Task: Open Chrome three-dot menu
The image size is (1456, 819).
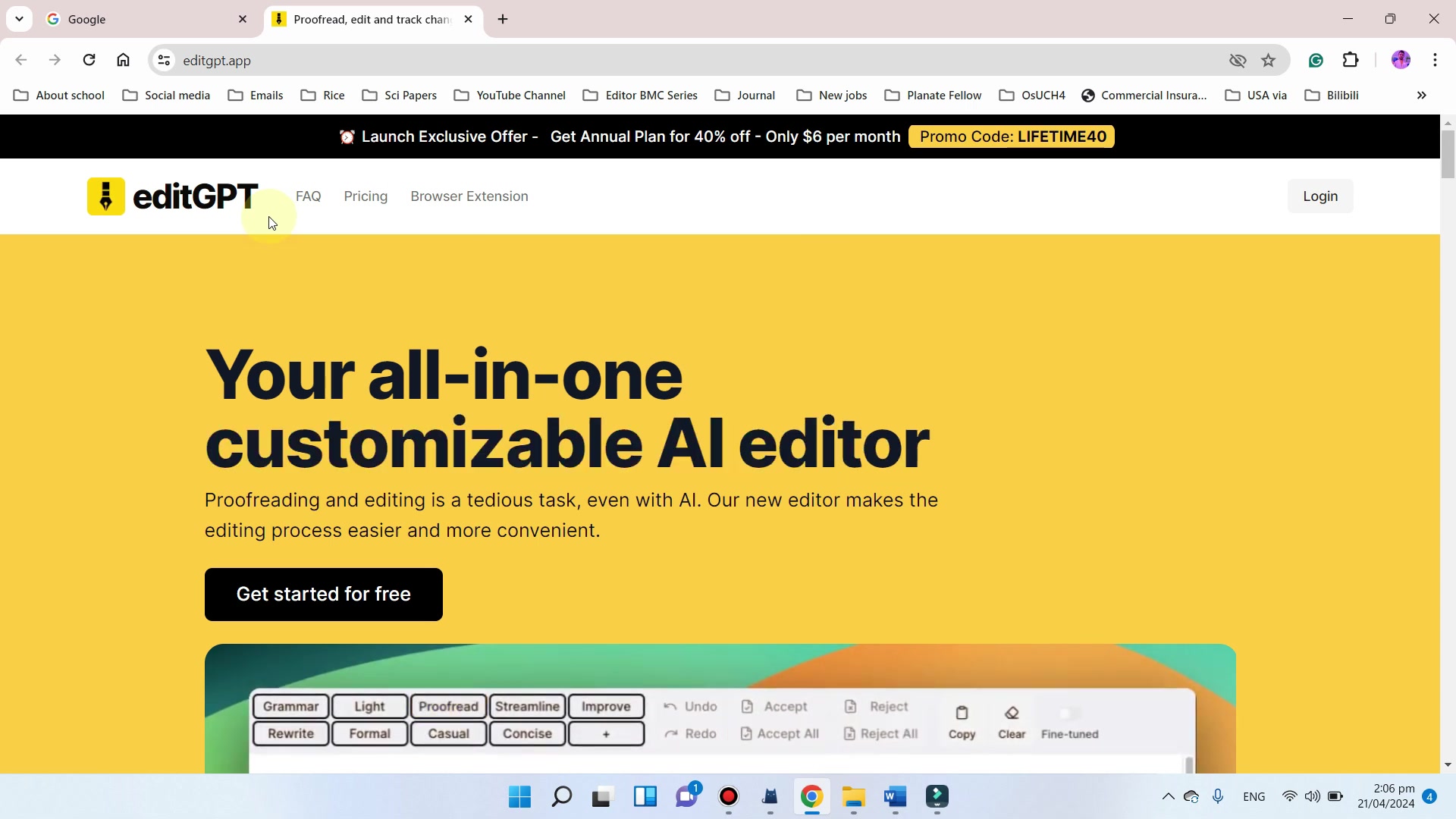Action: coord(1435,60)
